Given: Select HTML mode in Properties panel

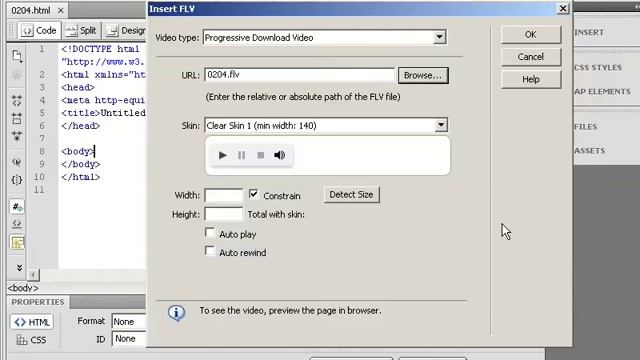Looking at the screenshot, I should point(32,322).
